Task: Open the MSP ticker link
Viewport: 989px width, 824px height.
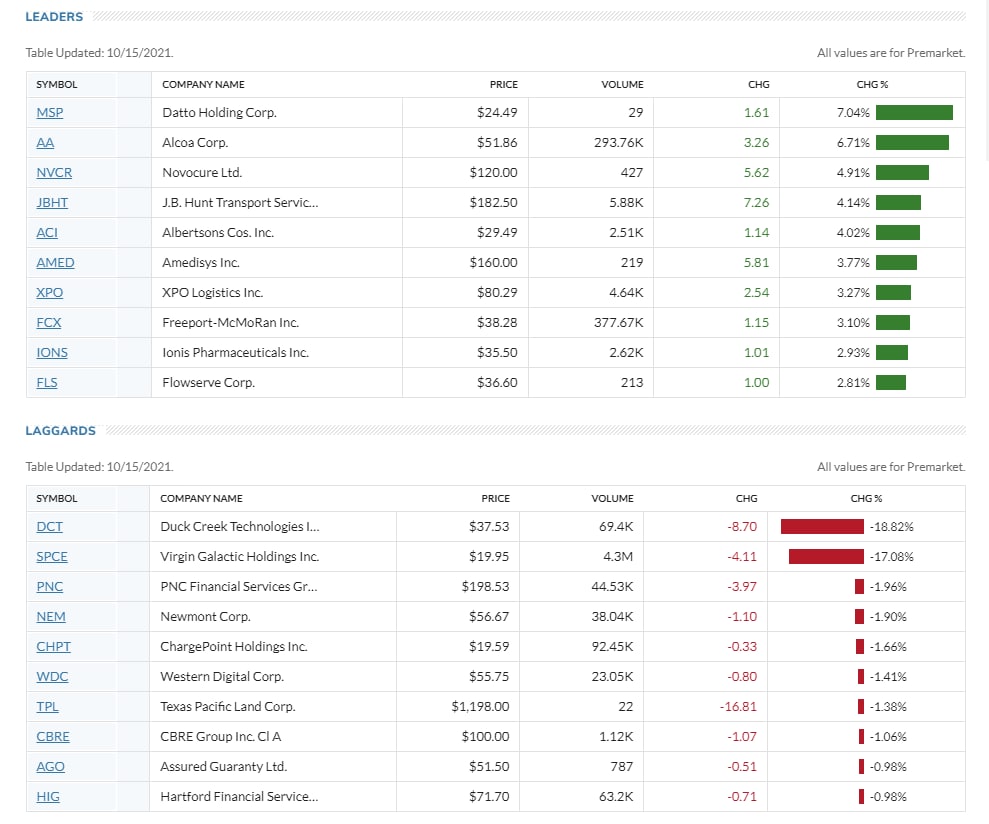Action: pyautogui.click(x=50, y=112)
